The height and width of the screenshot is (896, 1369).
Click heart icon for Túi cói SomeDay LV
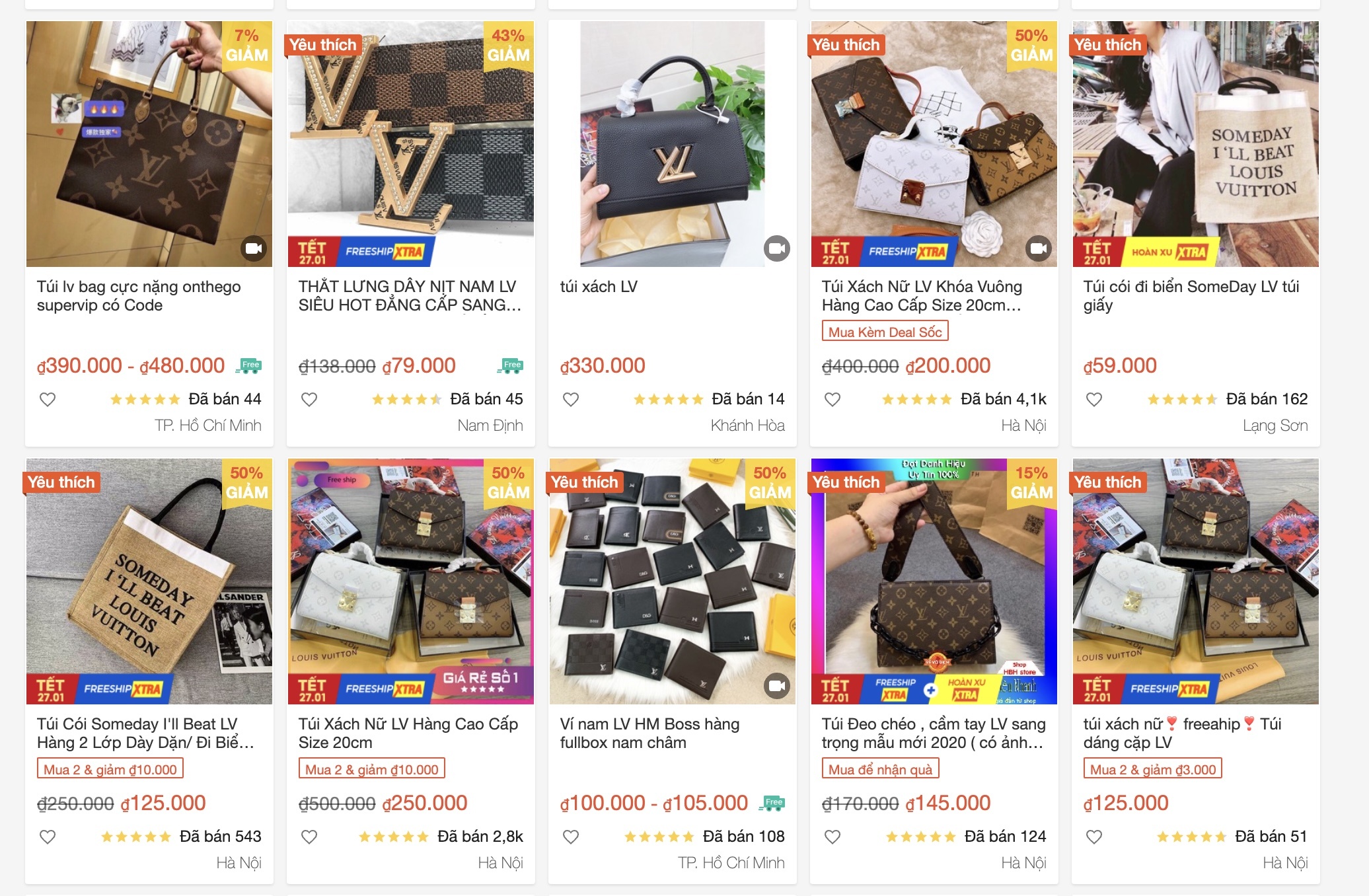[x=1094, y=399]
